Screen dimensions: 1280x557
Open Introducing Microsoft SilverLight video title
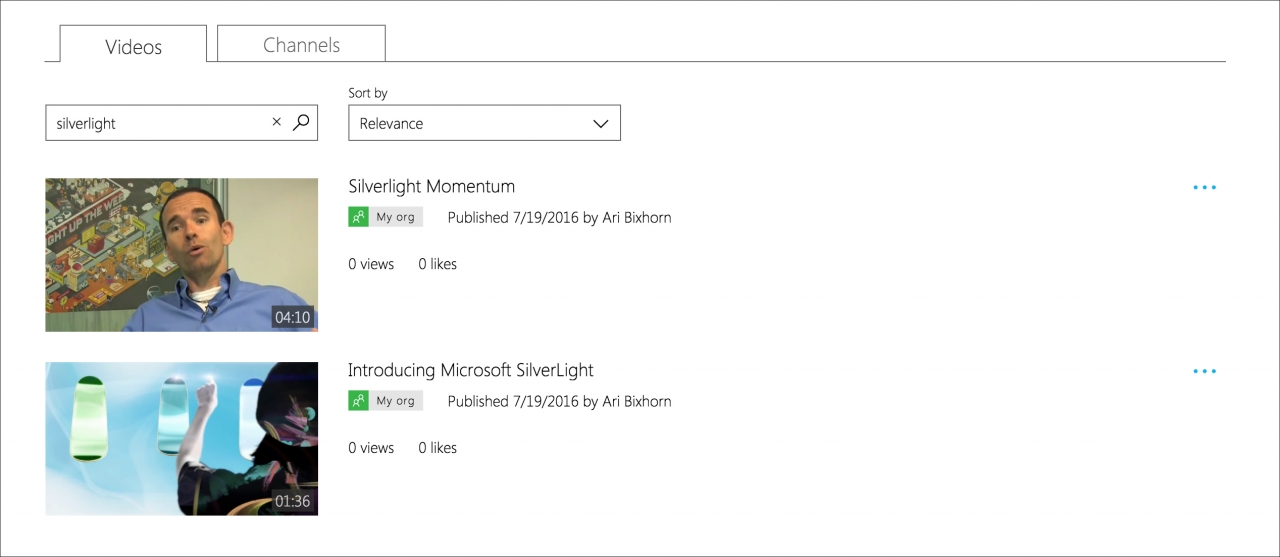[x=470, y=370]
